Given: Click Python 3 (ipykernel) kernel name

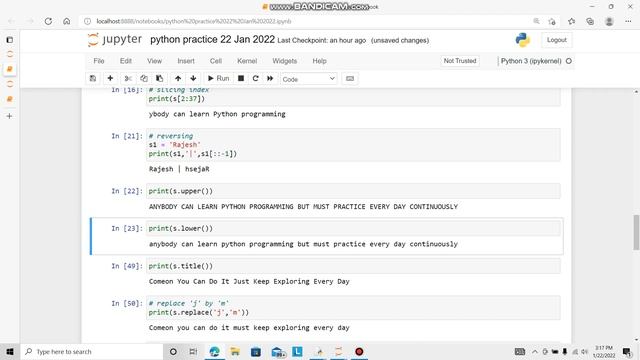Looking at the screenshot, I should (x=531, y=61).
